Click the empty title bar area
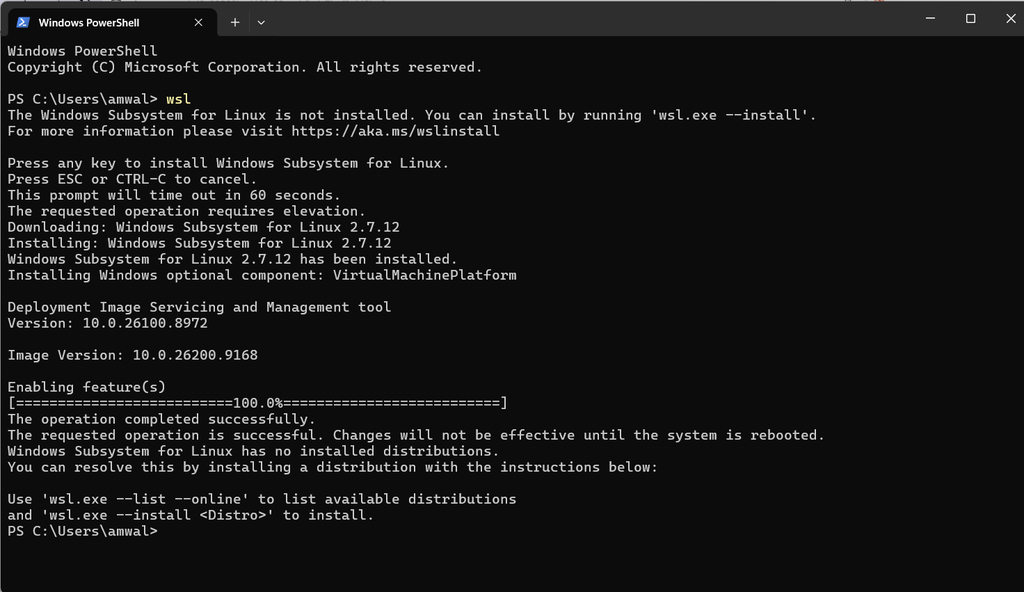 pos(588,18)
